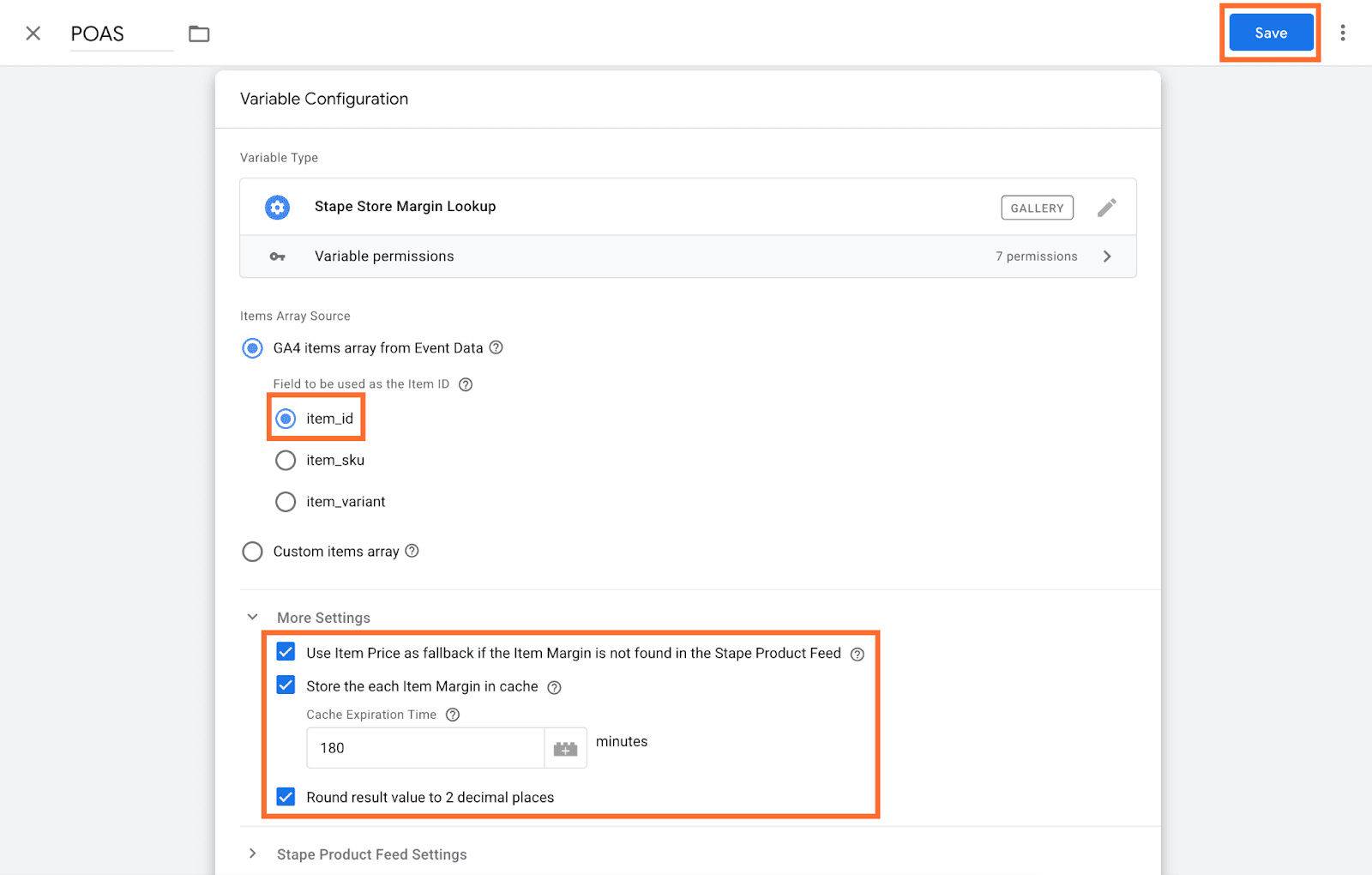The width and height of the screenshot is (1372, 875).
Task: Open the three-dot overflow menu
Action: click(x=1343, y=32)
